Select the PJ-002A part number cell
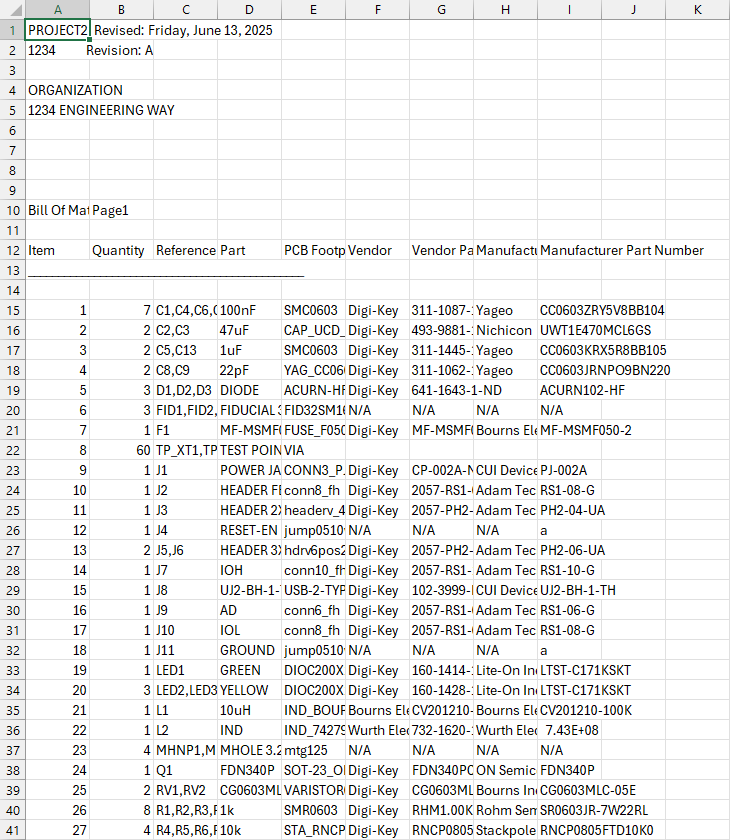 (569, 470)
